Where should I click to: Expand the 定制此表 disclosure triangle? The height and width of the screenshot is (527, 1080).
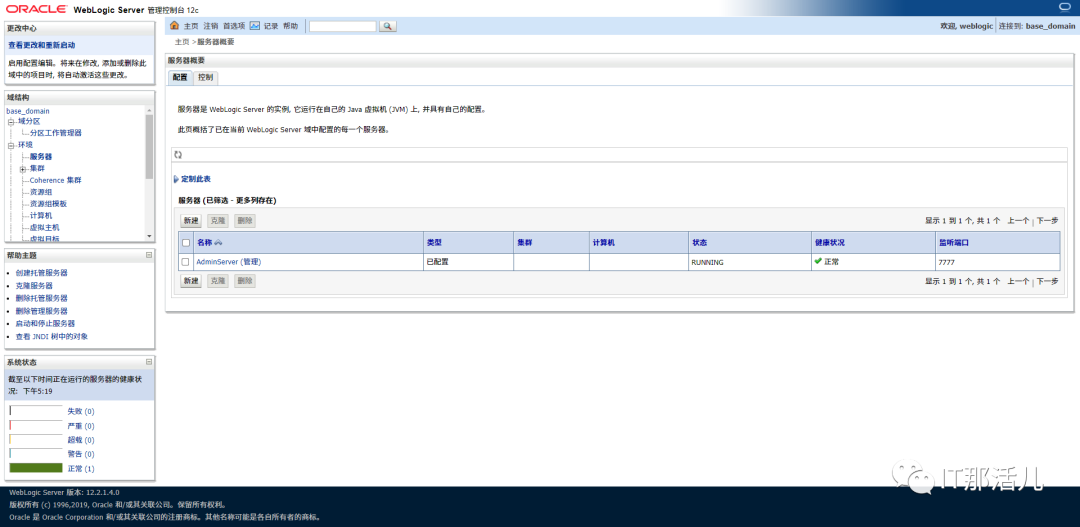click(x=176, y=179)
